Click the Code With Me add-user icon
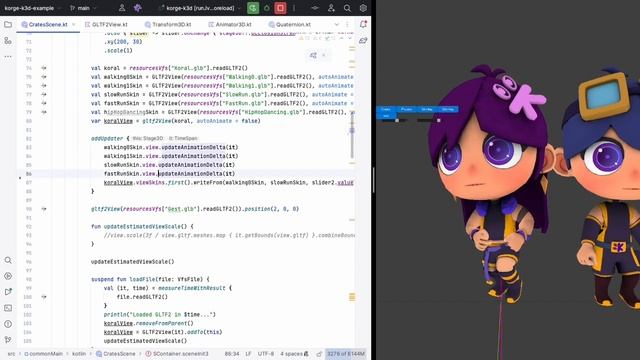The image size is (640, 360). [331, 8]
